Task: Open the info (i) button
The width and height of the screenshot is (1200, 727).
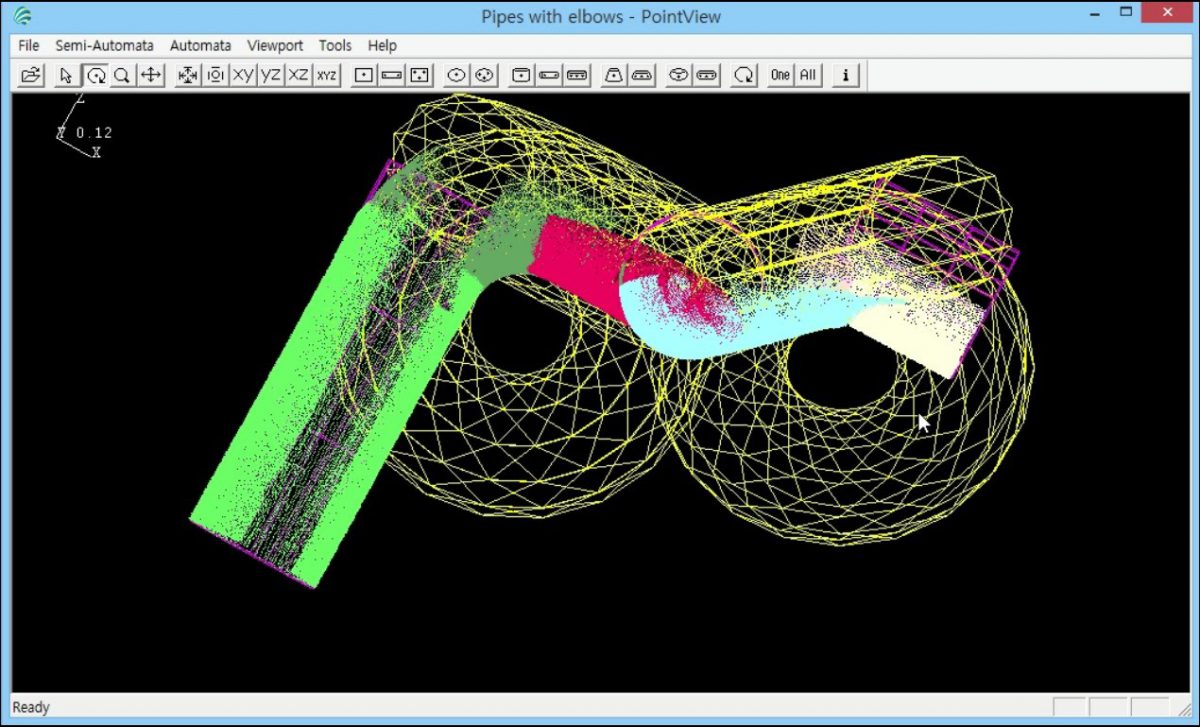Action: click(846, 75)
